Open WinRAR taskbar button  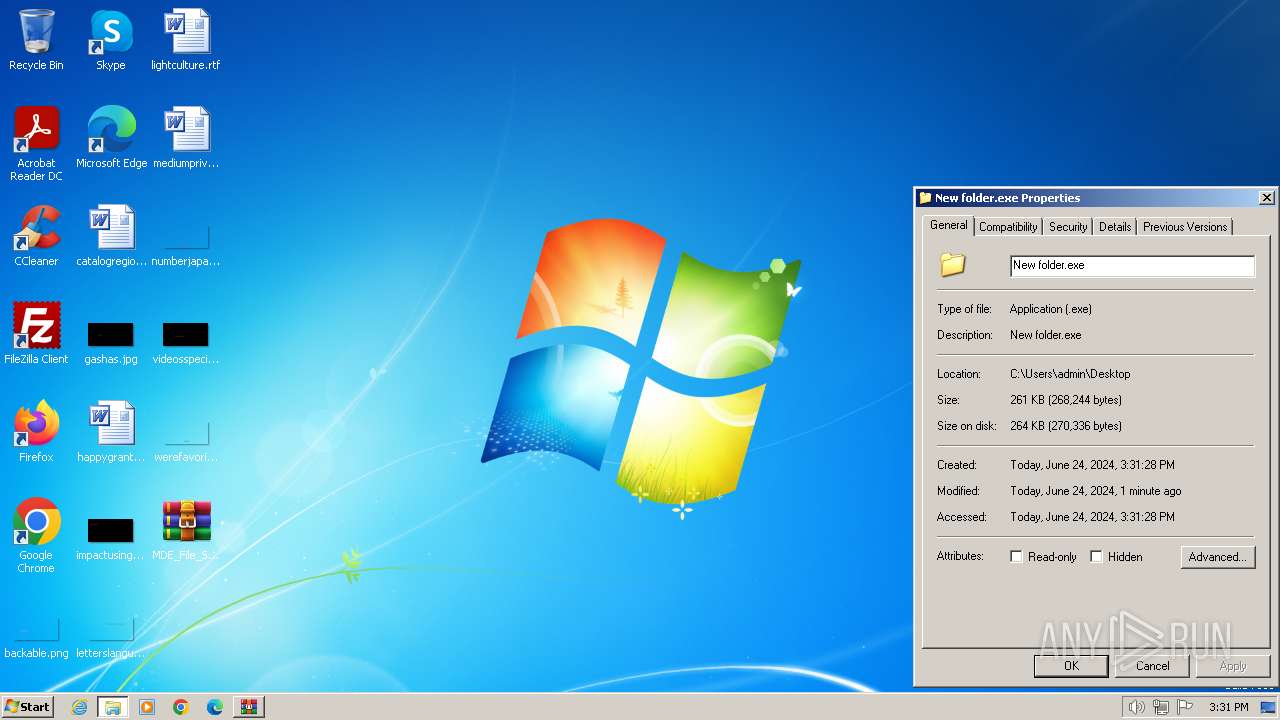pyautogui.click(x=248, y=707)
